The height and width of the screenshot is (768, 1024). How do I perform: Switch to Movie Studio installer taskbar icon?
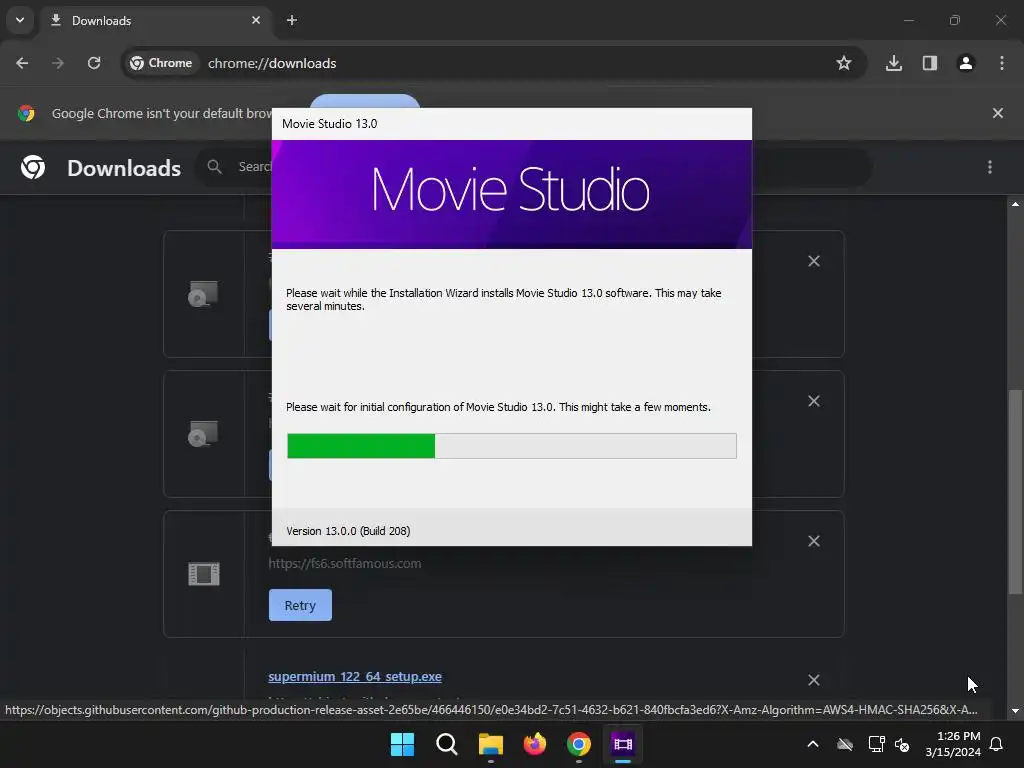click(x=623, y=744)
